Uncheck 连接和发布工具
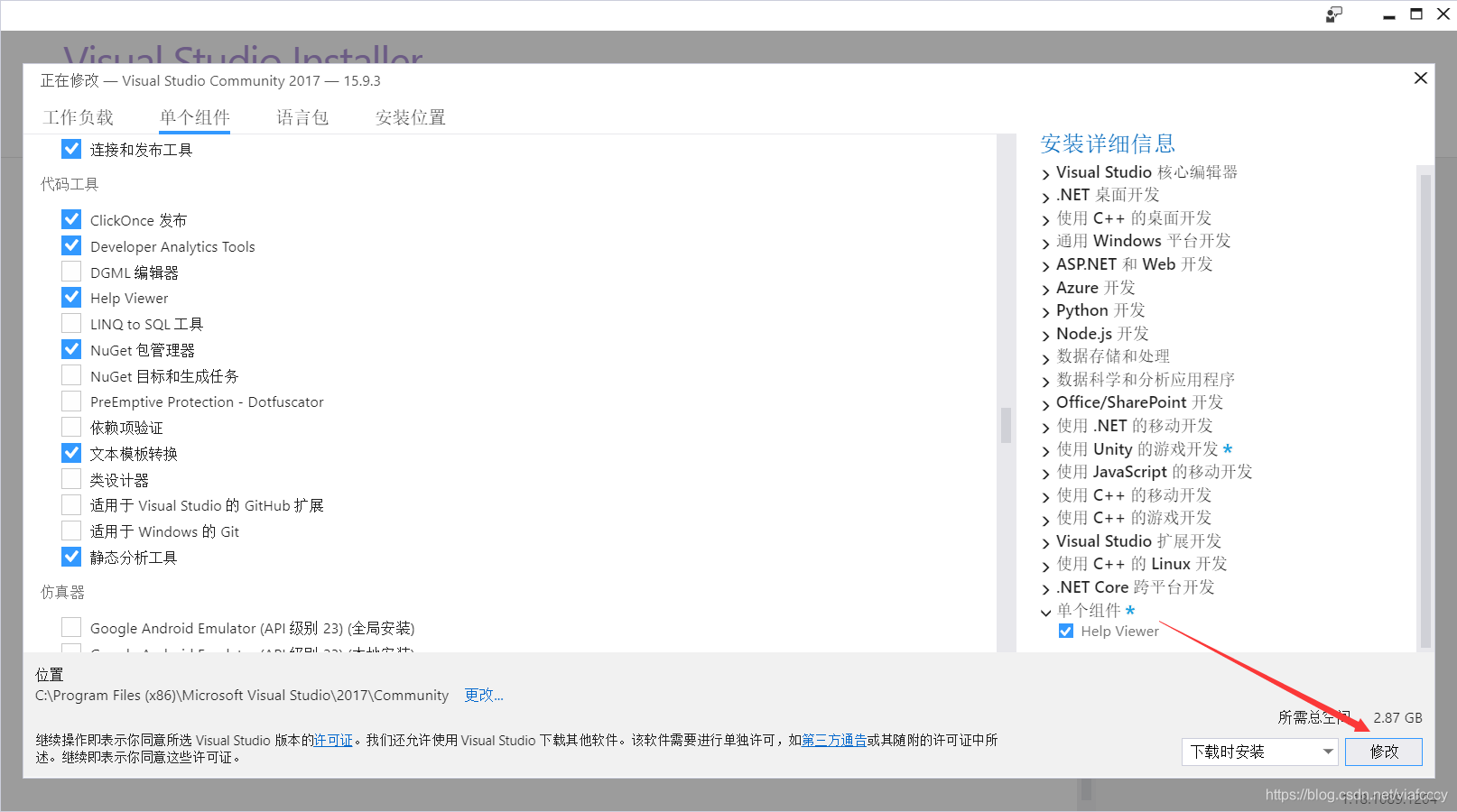This screenshot has height=812, width=1457. coord(71,149)
